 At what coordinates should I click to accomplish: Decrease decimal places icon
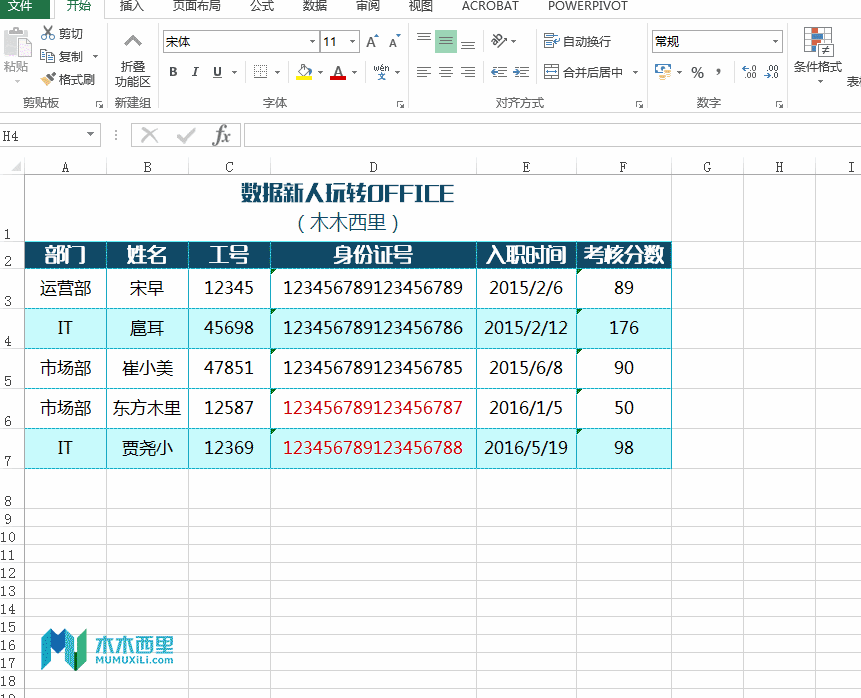pos(771,72)
